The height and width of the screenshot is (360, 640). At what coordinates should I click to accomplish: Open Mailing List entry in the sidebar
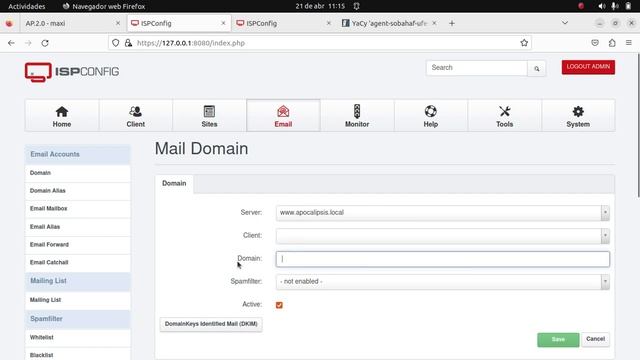coord(78,300)
